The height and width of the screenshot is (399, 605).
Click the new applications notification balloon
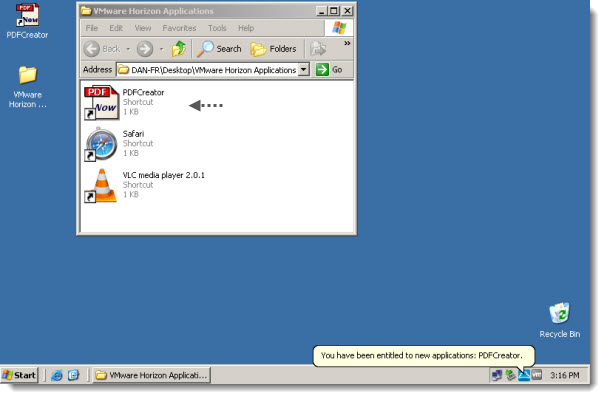423,356
